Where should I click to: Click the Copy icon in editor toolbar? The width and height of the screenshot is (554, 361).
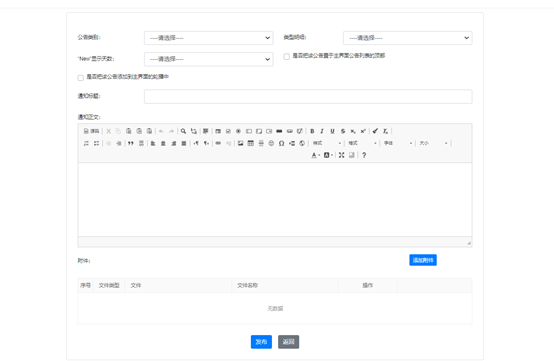pyautogui.click(x=118, y=131)
